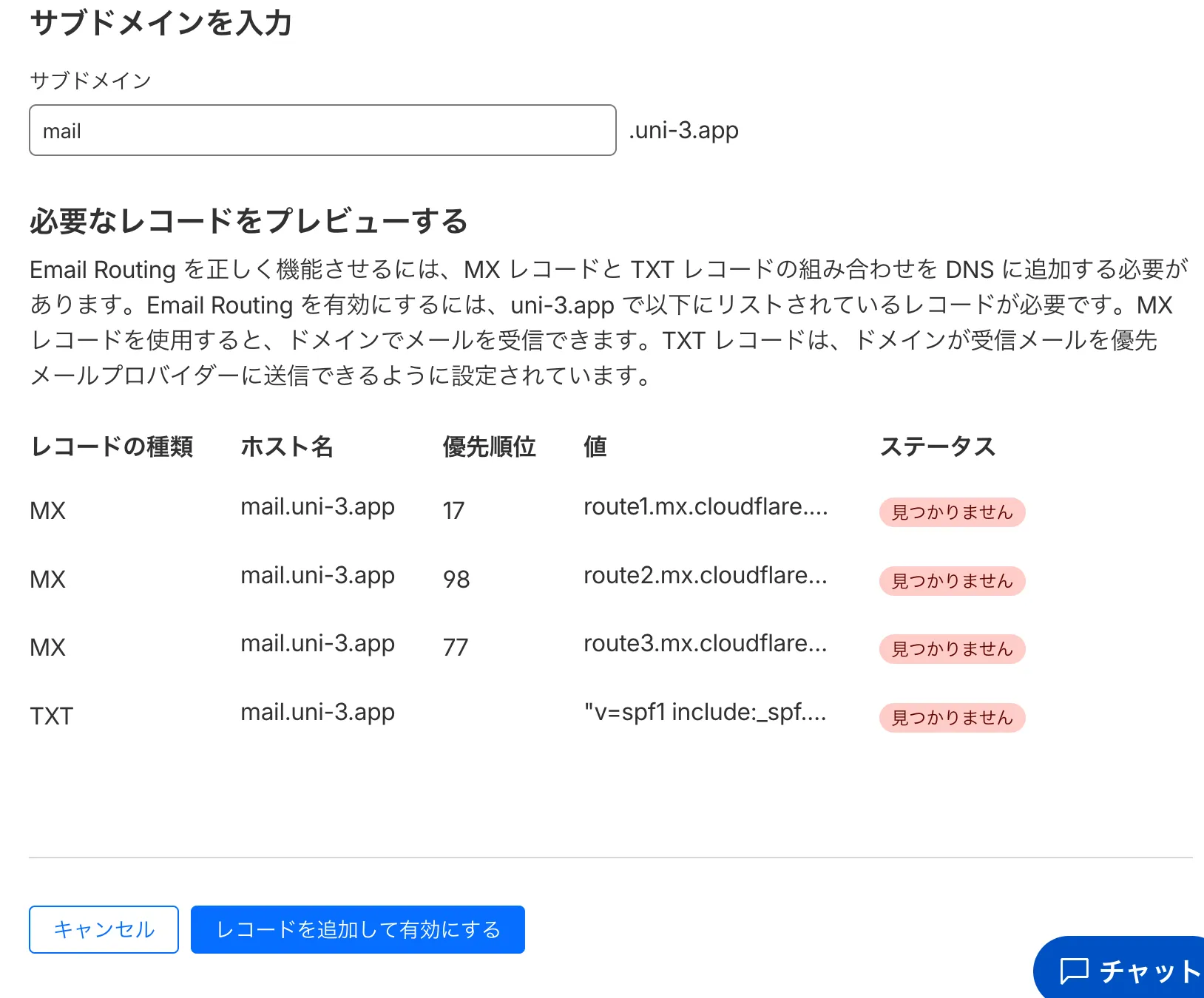The width and height of the screenshot is (1204, 998).
Task: Click mail.uni-3.app hostname in route1 row
Action: (318, 507)
